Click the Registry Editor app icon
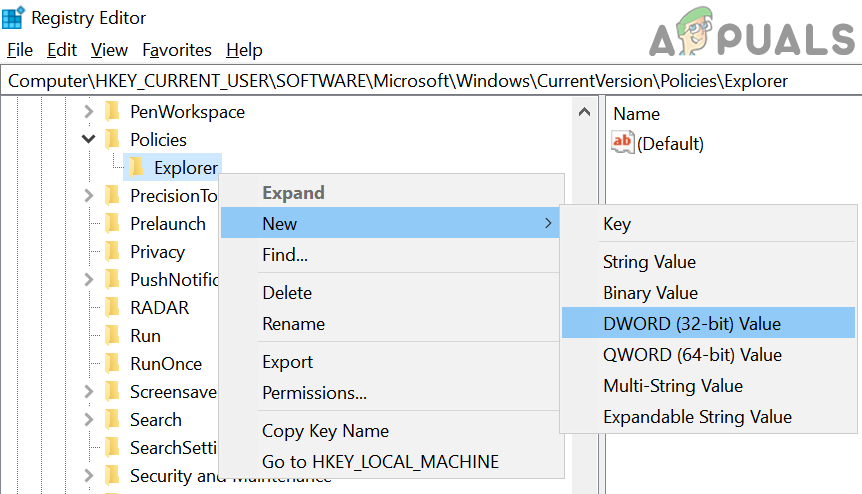The width and height of the screenshot is (862, 494). (x=13, y=17)
